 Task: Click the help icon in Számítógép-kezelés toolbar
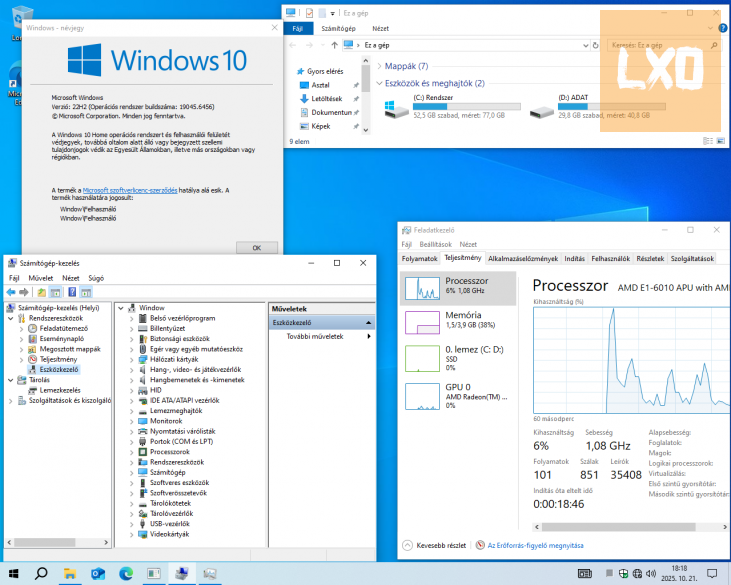coord(72,292)
